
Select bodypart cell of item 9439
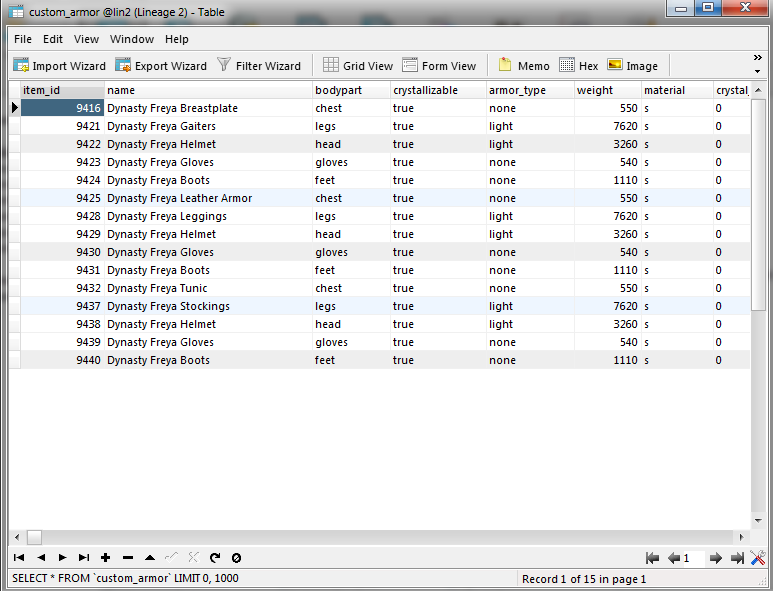(351, 342)
